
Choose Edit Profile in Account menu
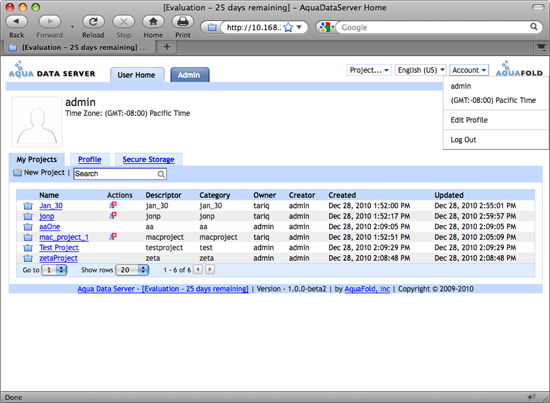coord(469,120)
